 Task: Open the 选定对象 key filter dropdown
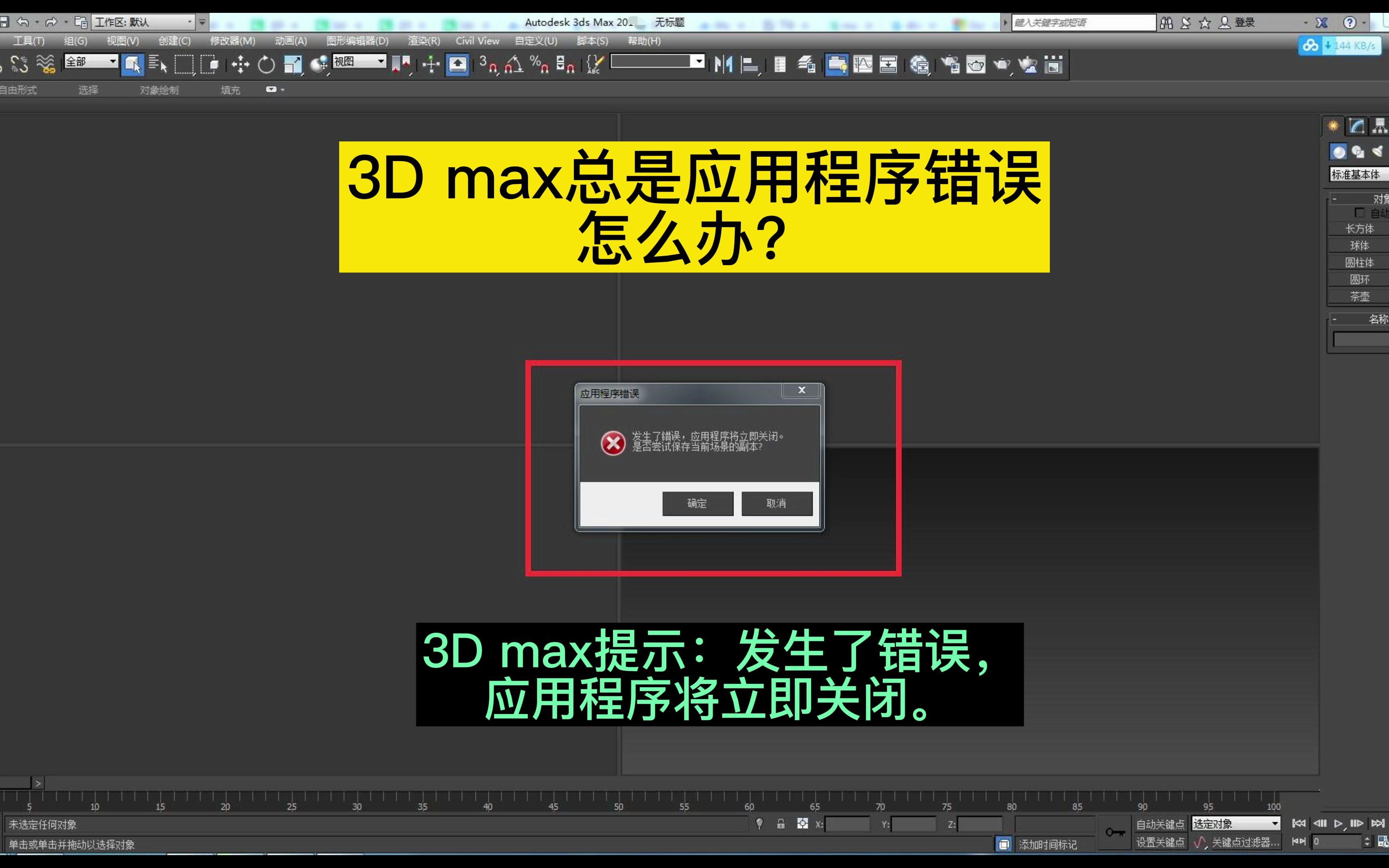point(1236,824)
